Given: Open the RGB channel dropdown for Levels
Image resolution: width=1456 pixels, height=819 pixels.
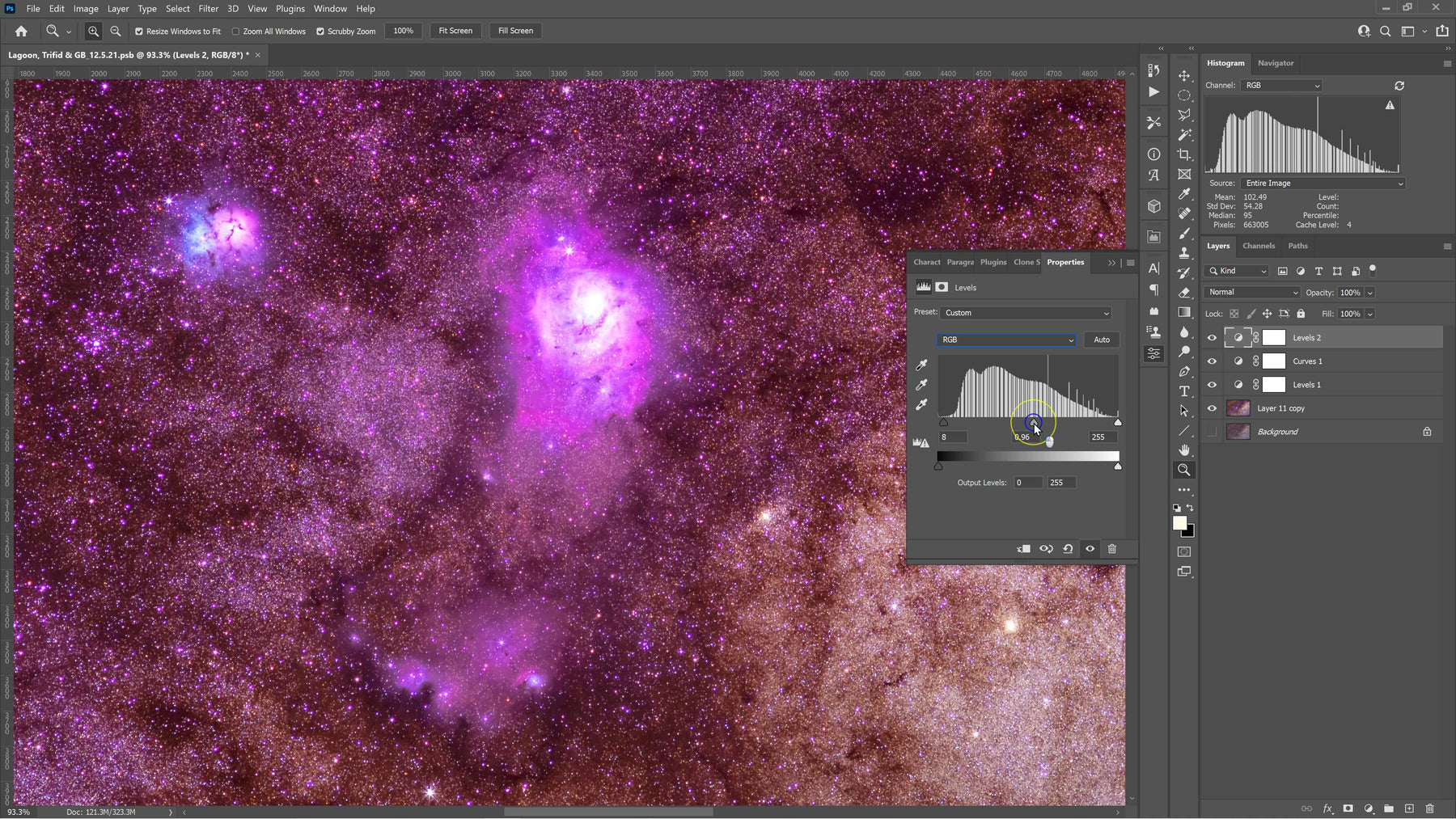Looking at the screenshot, I should tap(1005, 340).
